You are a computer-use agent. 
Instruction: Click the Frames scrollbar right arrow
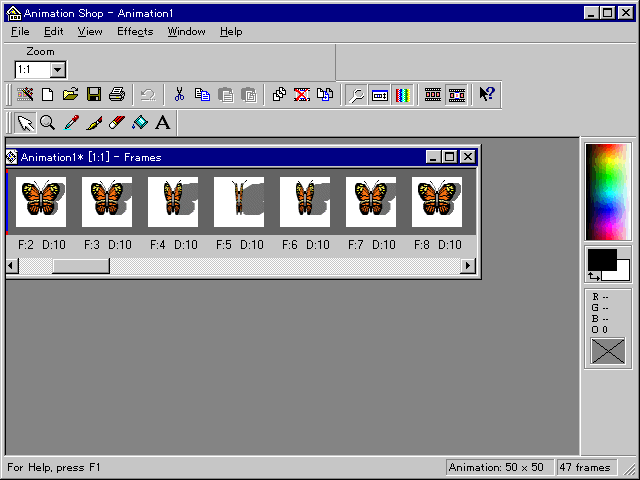coord(468,266)
